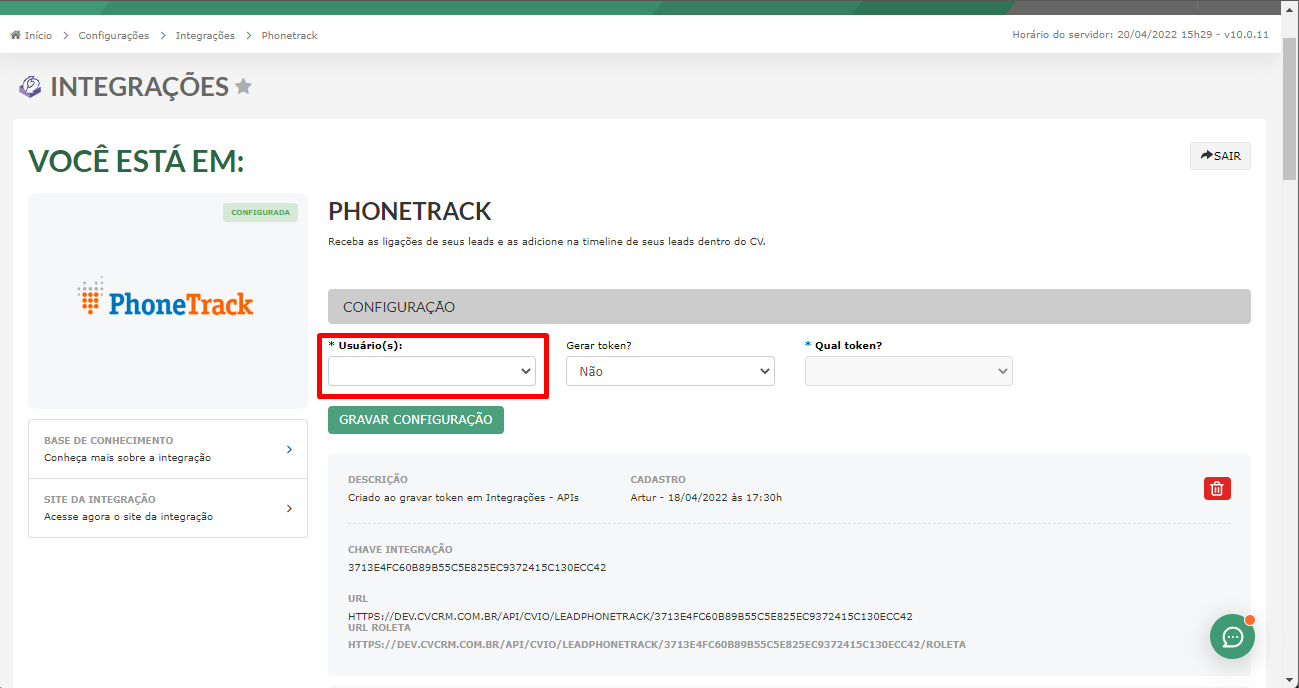The width and height of the screenshot is (1299, 688).
Task: Click 'Artur - 18/04/2022 às 17:30h' text
Action: pos(706,497)
